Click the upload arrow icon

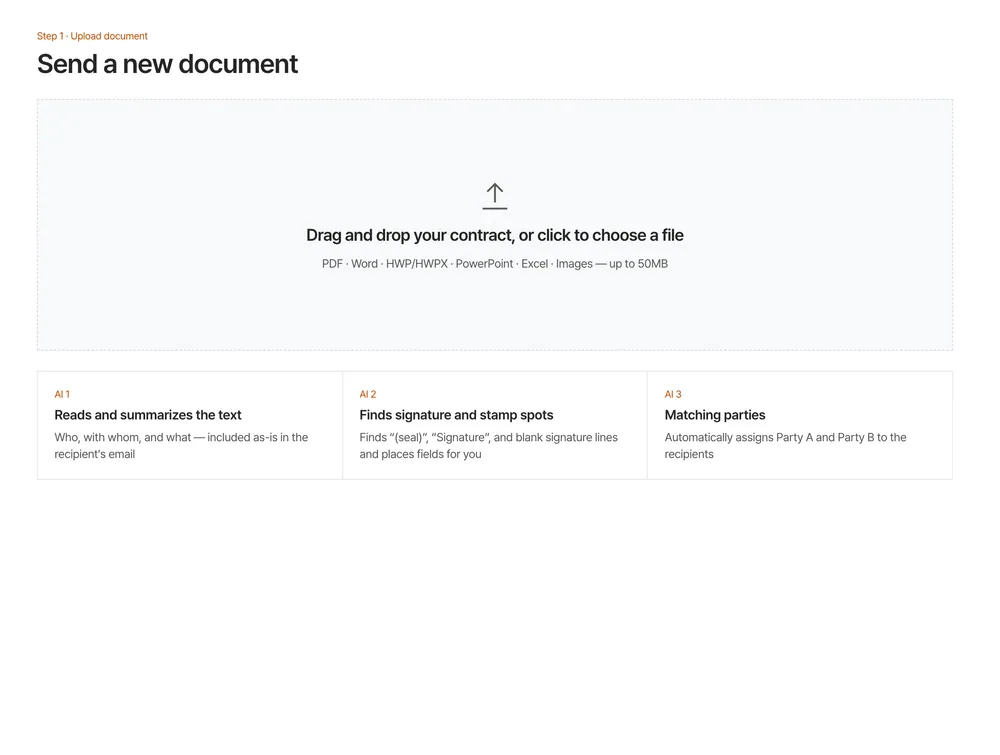coord(494,196)
